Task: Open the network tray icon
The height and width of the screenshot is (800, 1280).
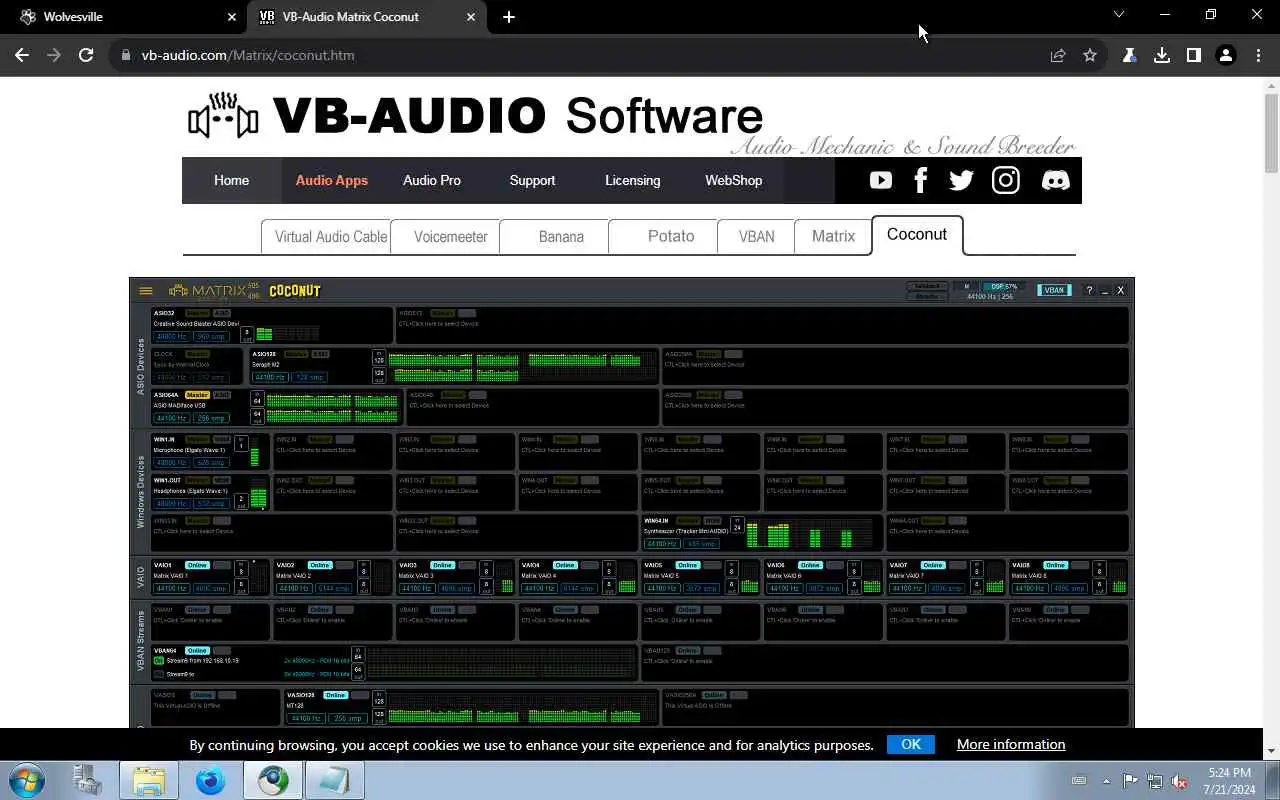Action: tap(1155, 781)
